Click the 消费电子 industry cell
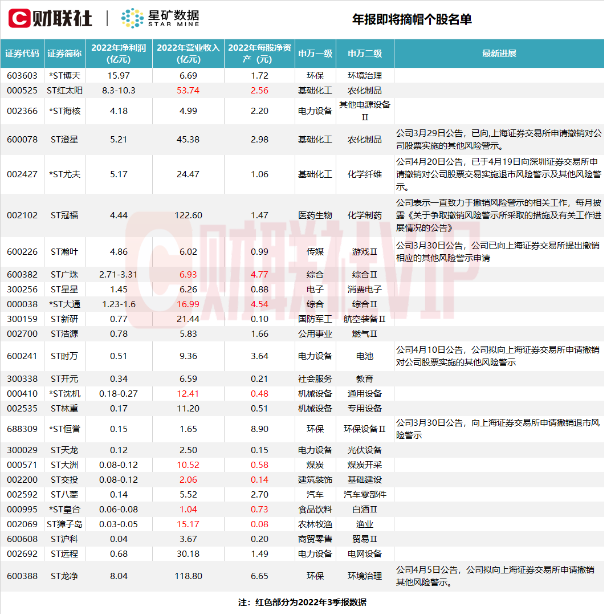Viewport: 604px width, 614px height. click(x=365, y=289)
